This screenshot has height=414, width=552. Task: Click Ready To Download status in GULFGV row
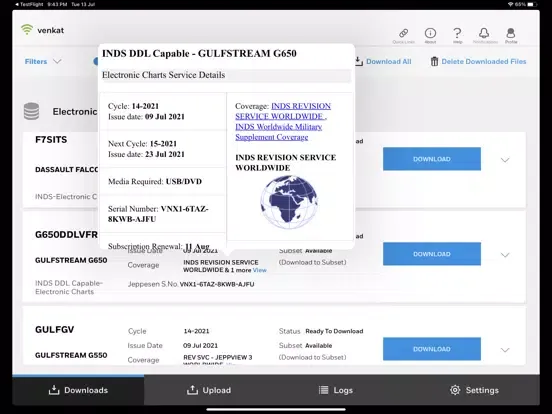[x=334, y=331]
